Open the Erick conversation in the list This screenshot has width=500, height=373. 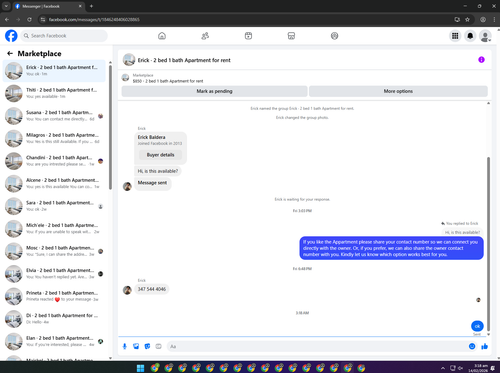coord(54,71)
